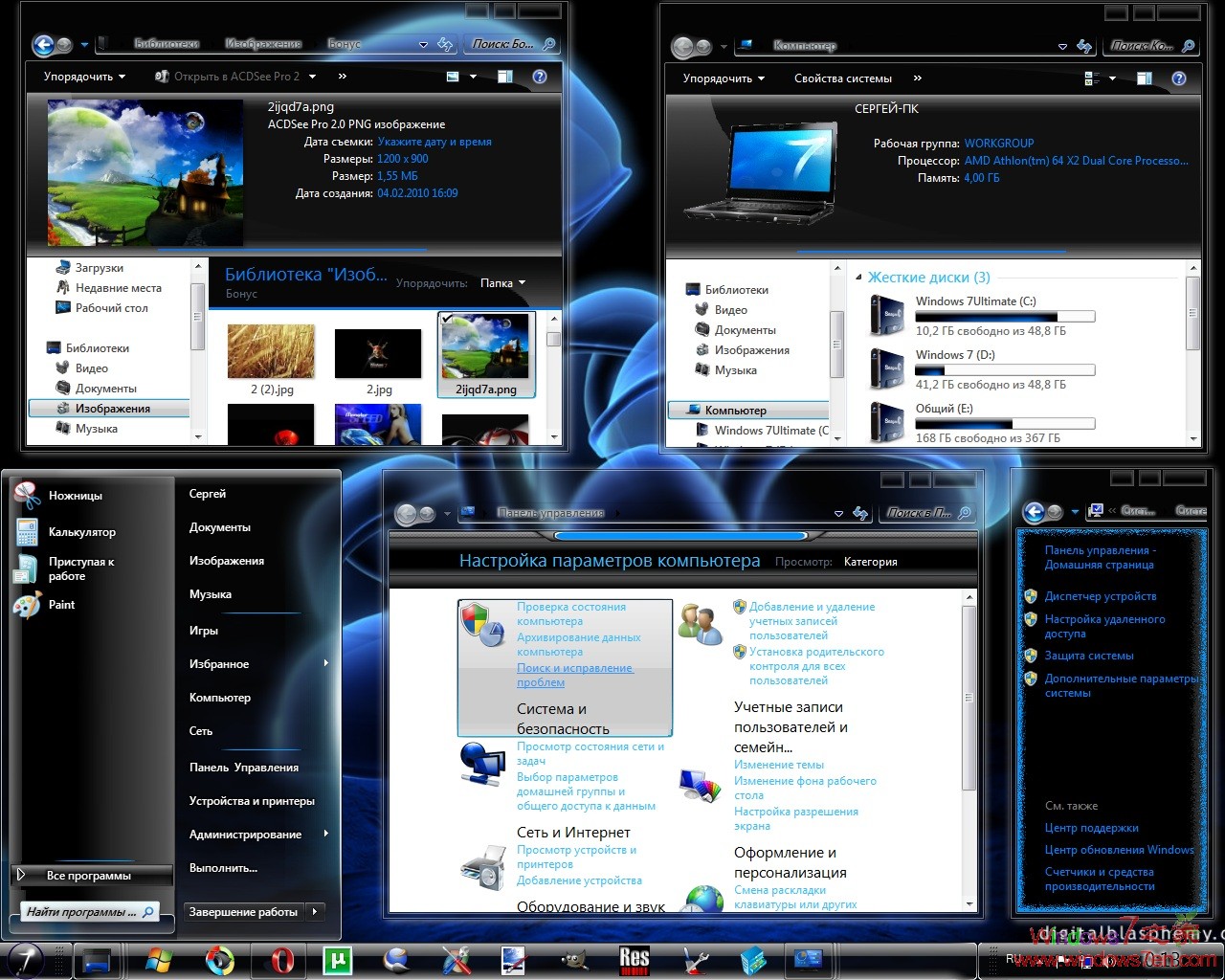1225x980 pixels.
Task: Select Панель Управления in Start menu
Action: click(244, 768)
